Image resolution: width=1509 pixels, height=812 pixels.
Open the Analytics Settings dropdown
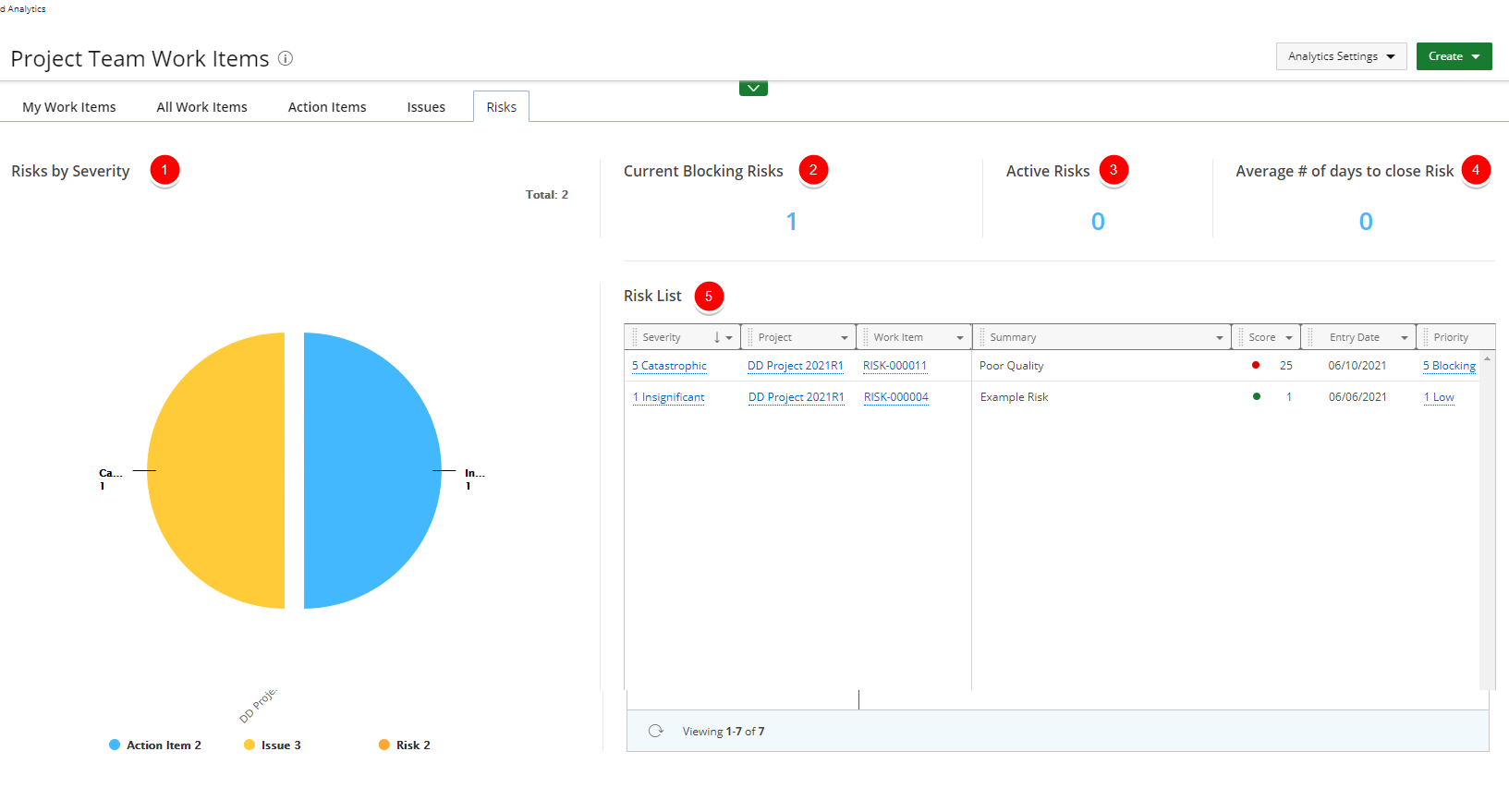pos(1341,56)
